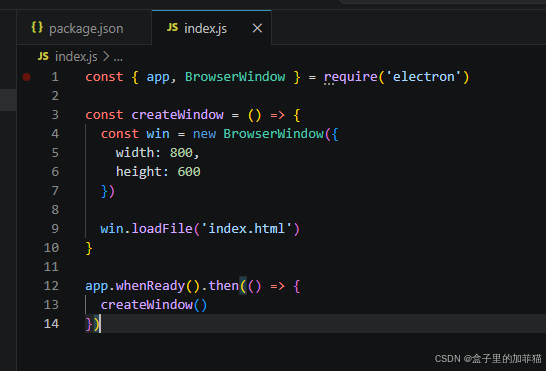Click the width value 800
Viewport: 546px width, 371px height.
point(181,153)
